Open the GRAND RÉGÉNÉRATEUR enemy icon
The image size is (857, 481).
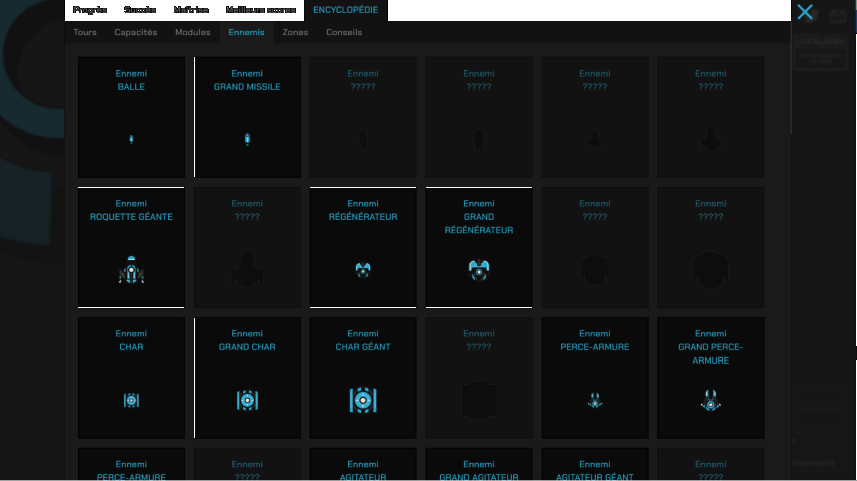click(479, 270)
